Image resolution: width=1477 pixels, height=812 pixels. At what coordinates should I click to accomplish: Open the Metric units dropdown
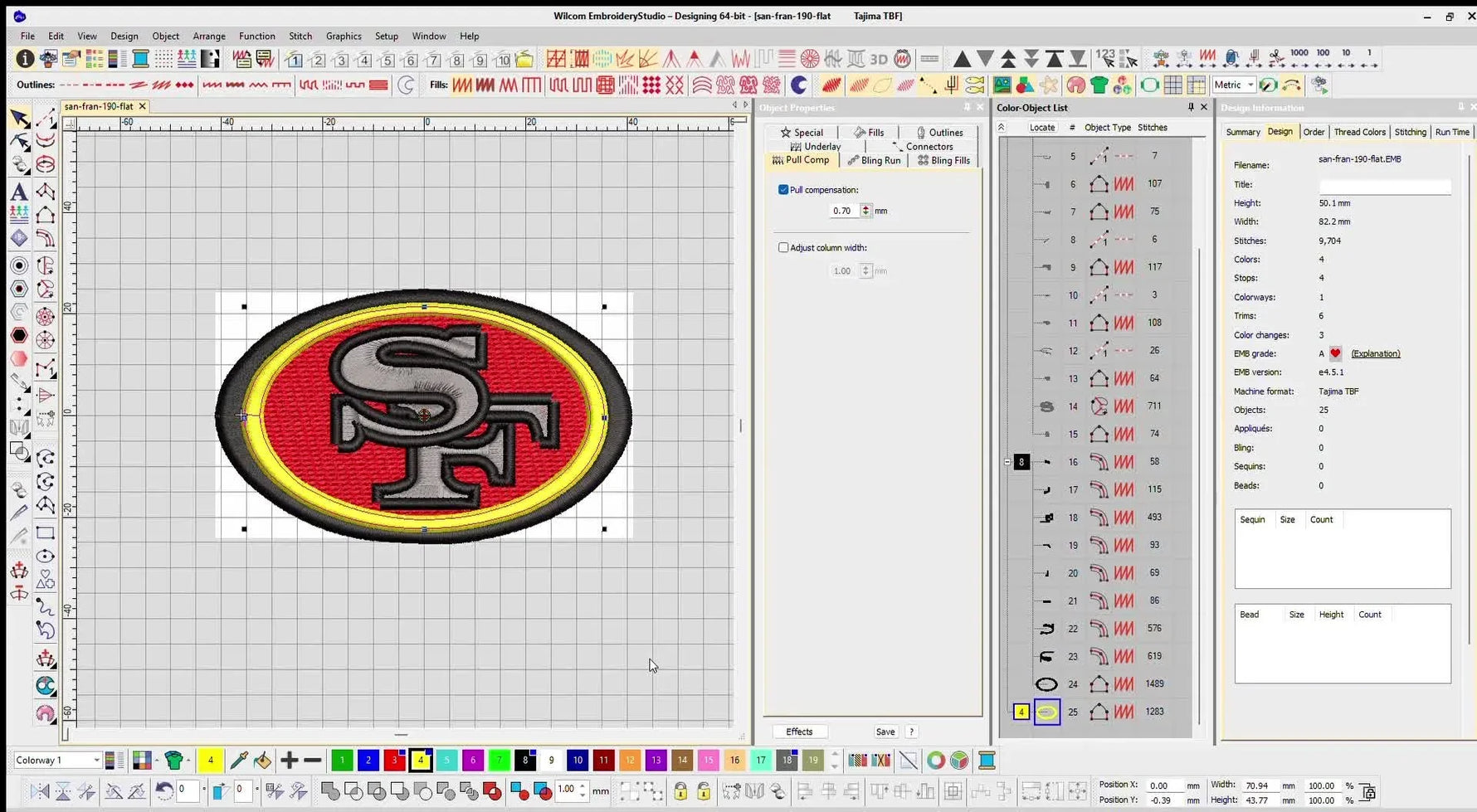click(1233, 85)
